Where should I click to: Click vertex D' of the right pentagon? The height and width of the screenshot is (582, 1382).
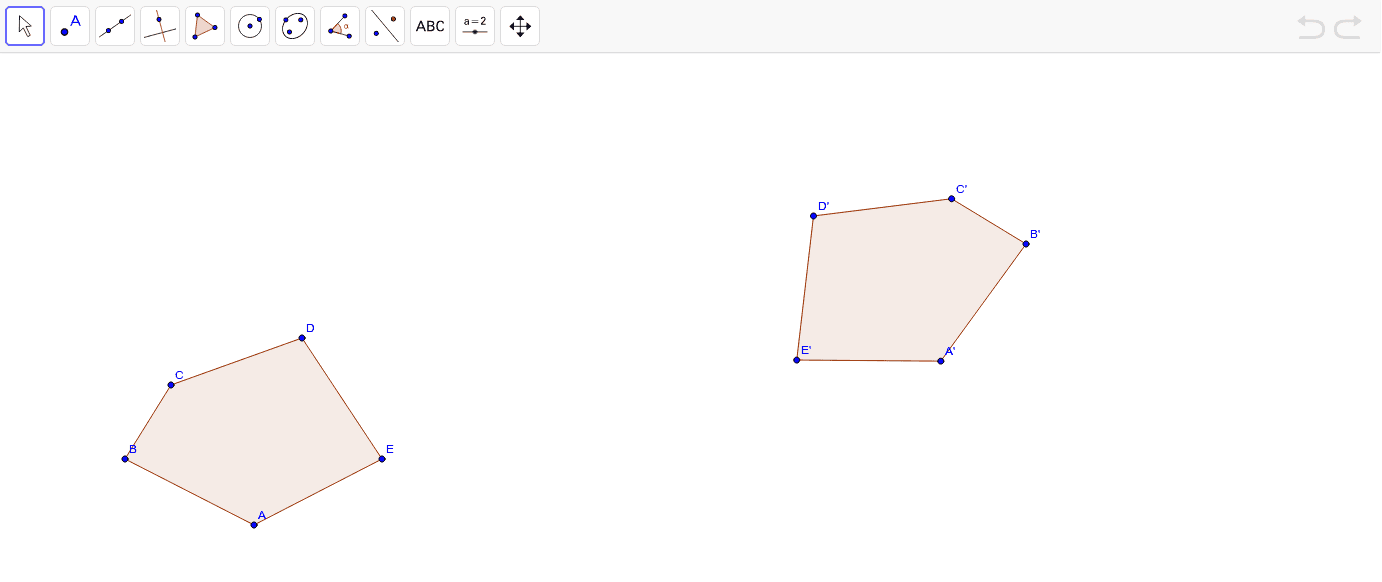click(x=813, y=216)
